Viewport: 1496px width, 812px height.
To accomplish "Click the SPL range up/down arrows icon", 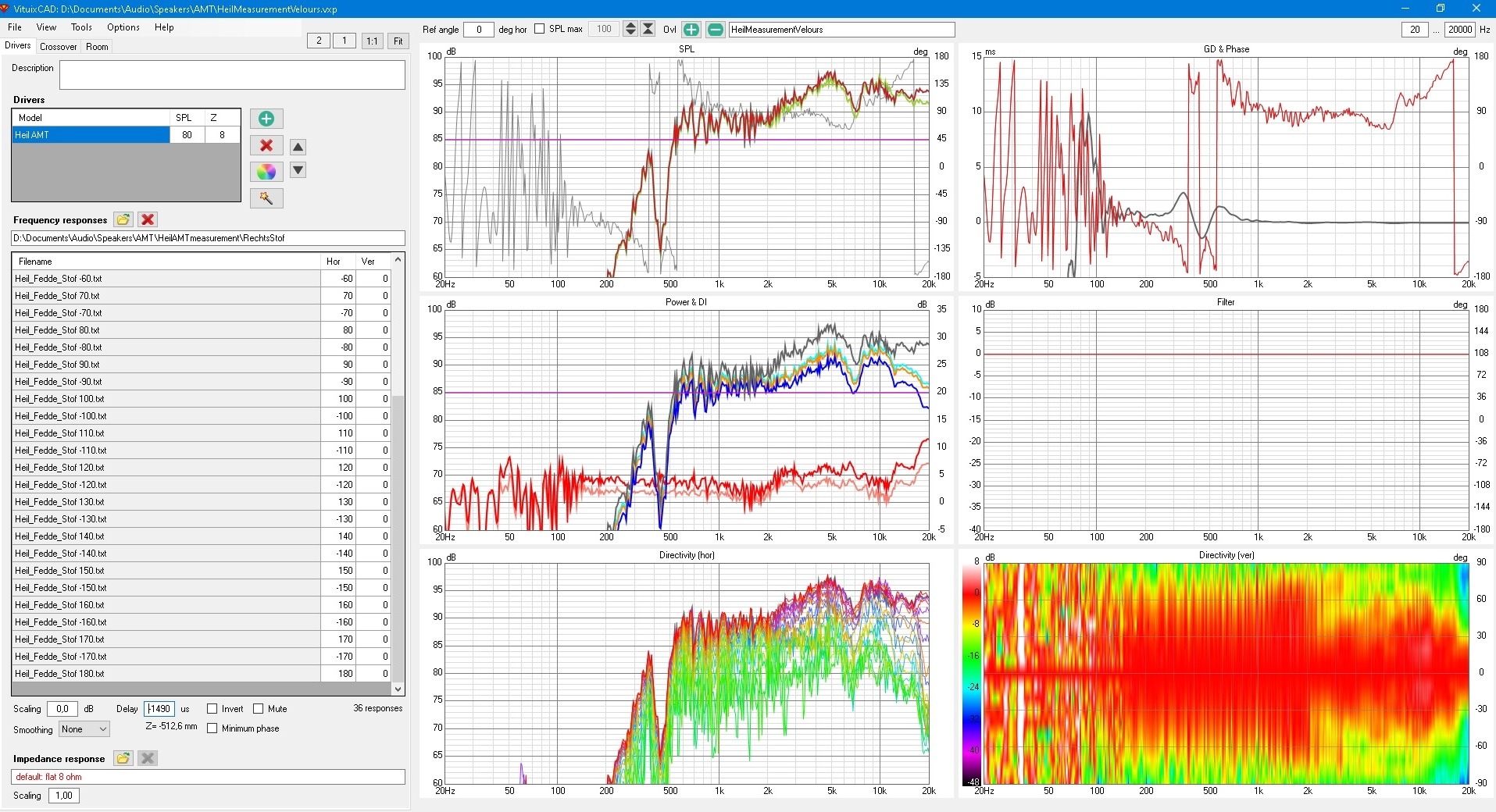I will (630, 29).
